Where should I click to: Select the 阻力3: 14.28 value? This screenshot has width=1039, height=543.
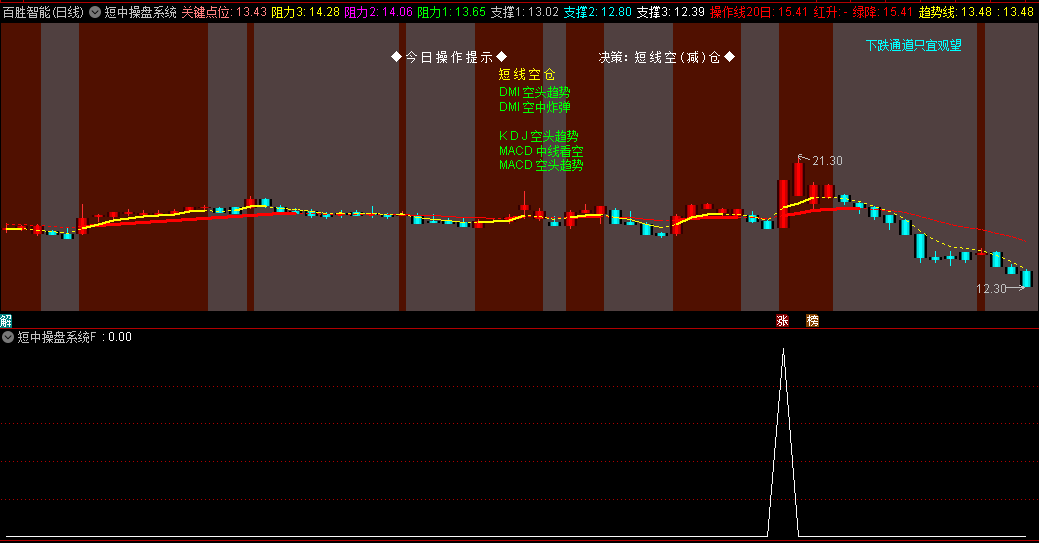305,12
